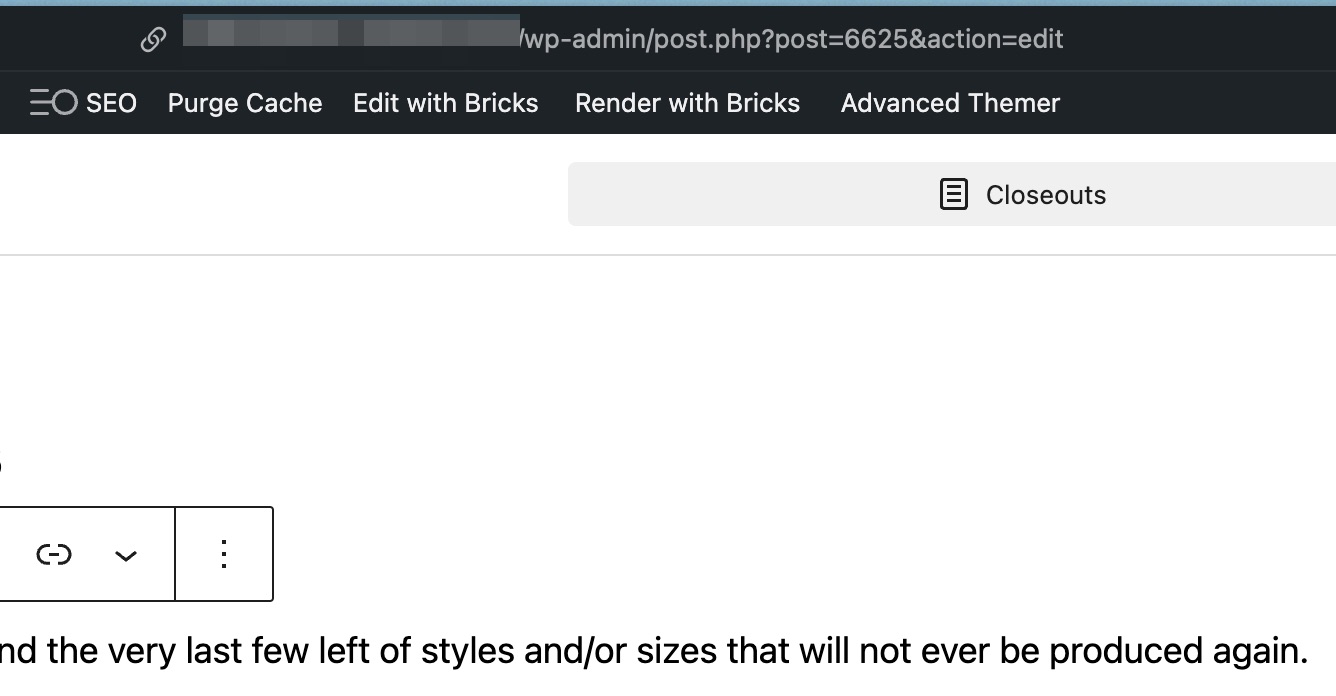Click the words "produced again" in paragraph
1336x696 pixels.
[x=1179, y=652]
